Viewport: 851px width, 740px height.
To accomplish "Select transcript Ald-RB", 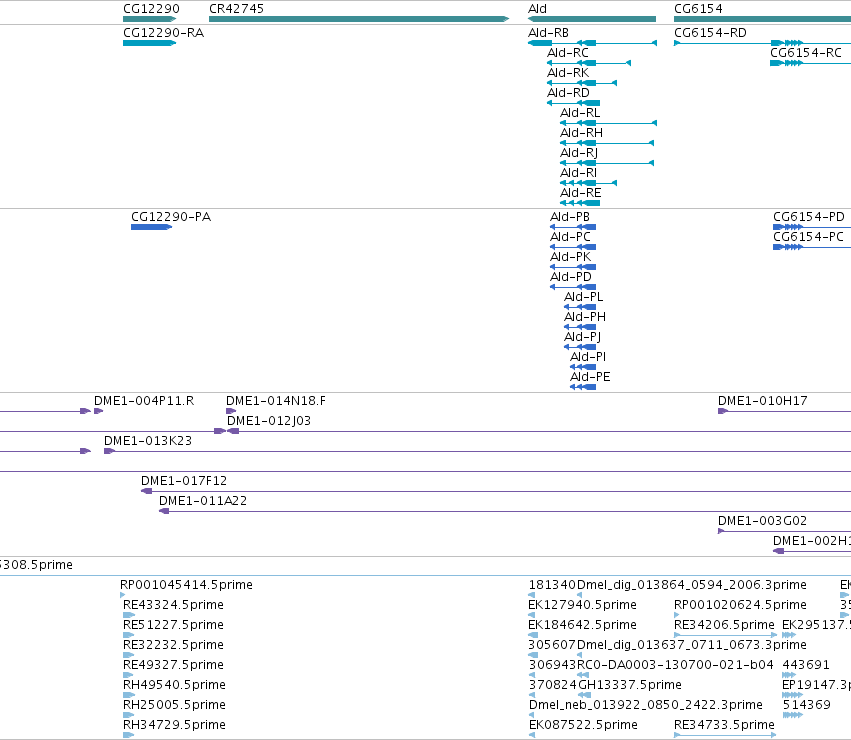I will tap(548, 33).
